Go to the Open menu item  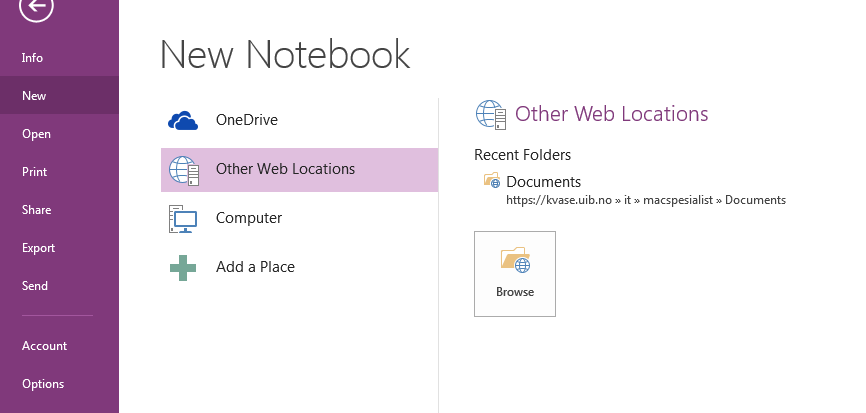(x=36, y=134)
